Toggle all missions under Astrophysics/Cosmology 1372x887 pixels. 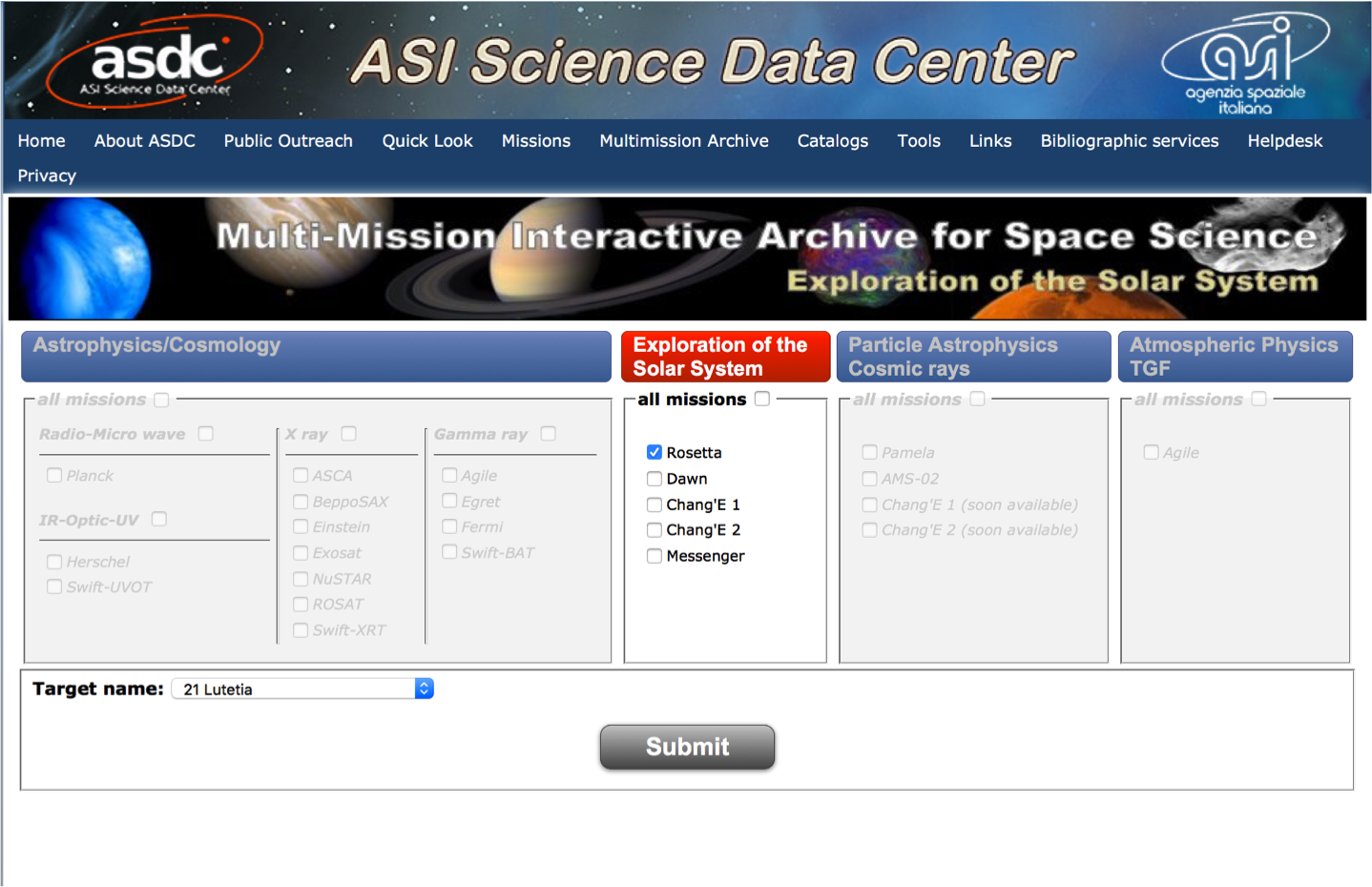pyautogui.click(x=162, y=400)
